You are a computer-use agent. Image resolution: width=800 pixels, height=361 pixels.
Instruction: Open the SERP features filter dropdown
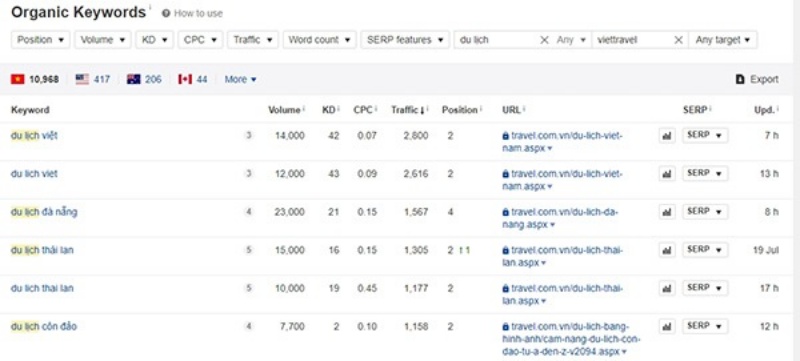click(x=405, y=40)
